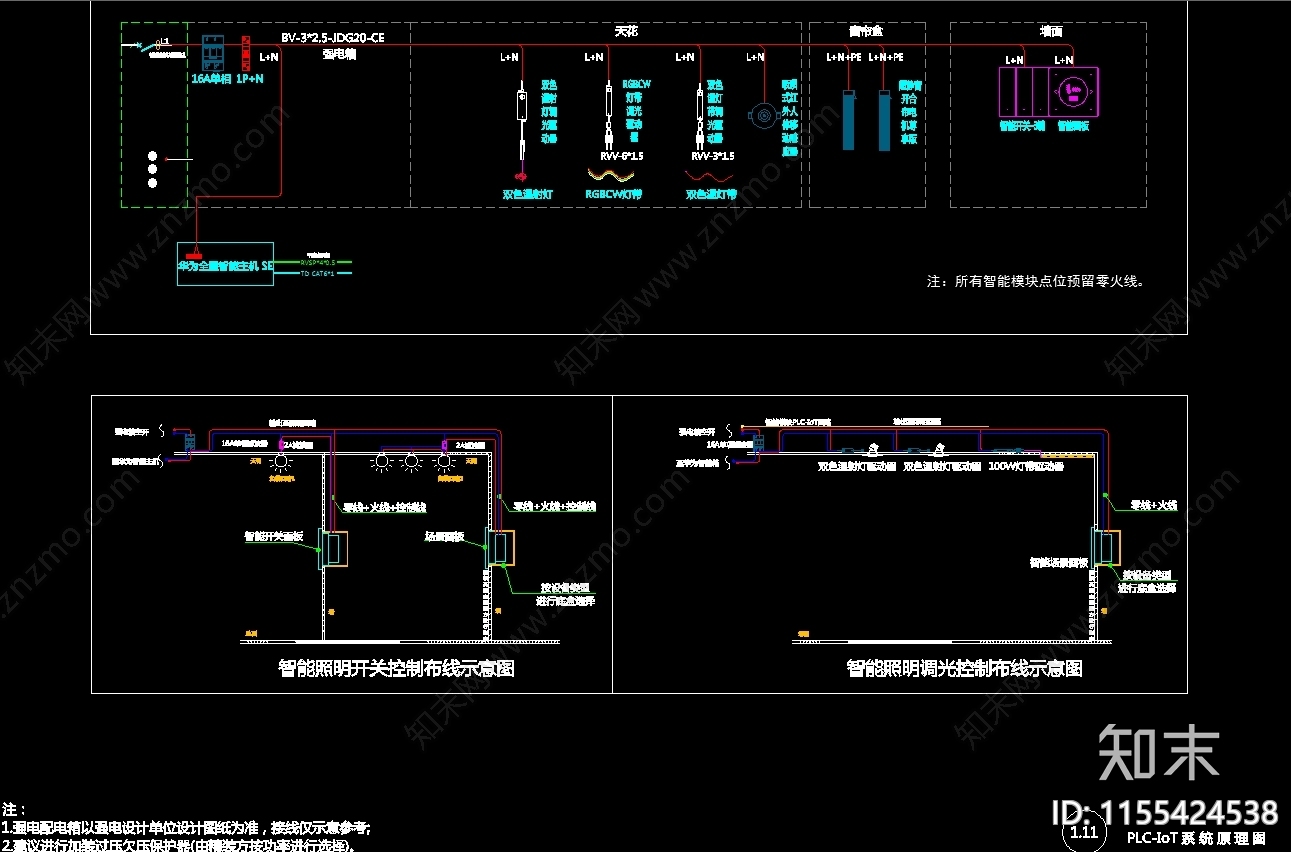Click the 天花 zone heading
1291x852 pixels.
pos(626,32)
